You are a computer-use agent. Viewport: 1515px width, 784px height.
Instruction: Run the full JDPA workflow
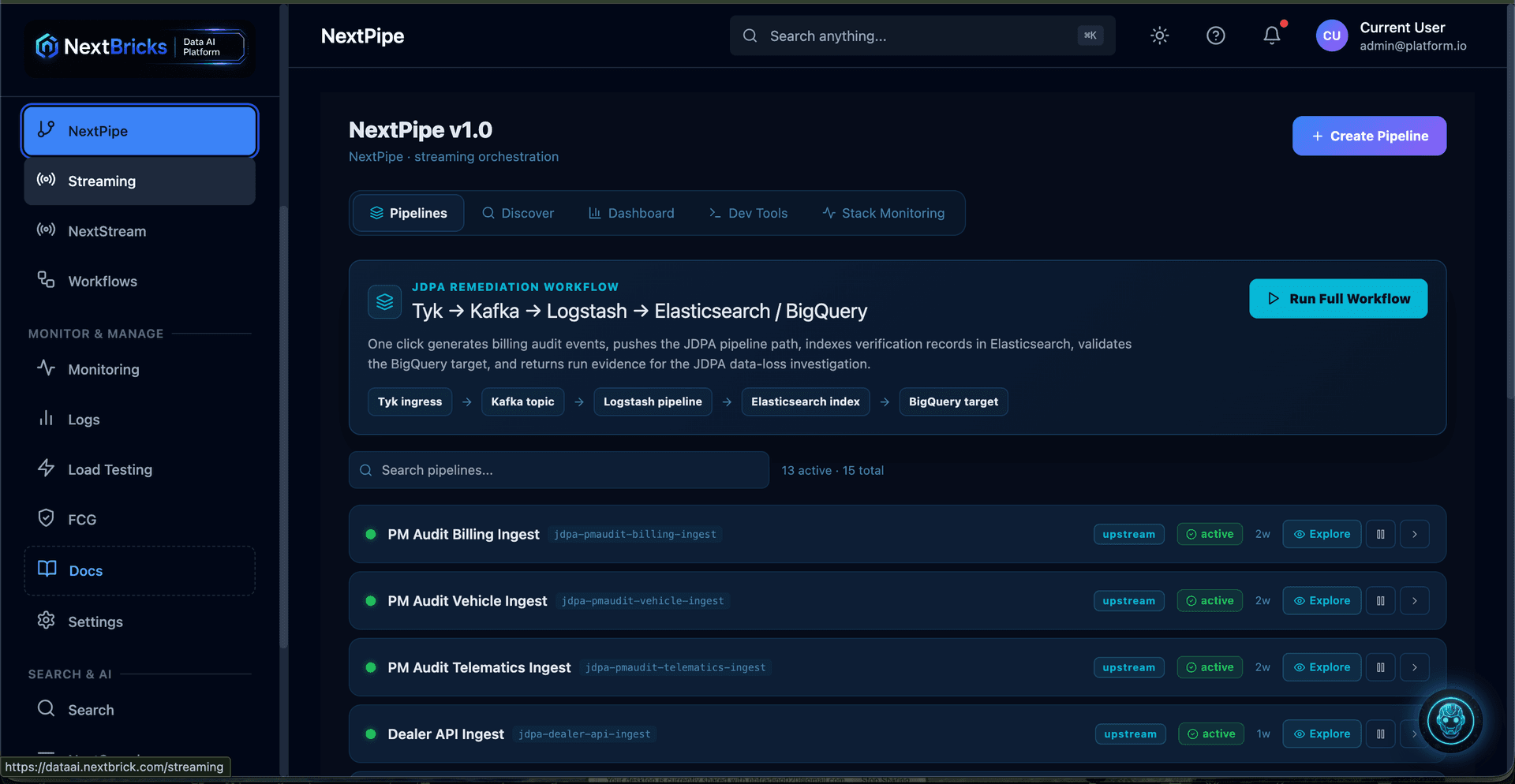[1338, 298]
